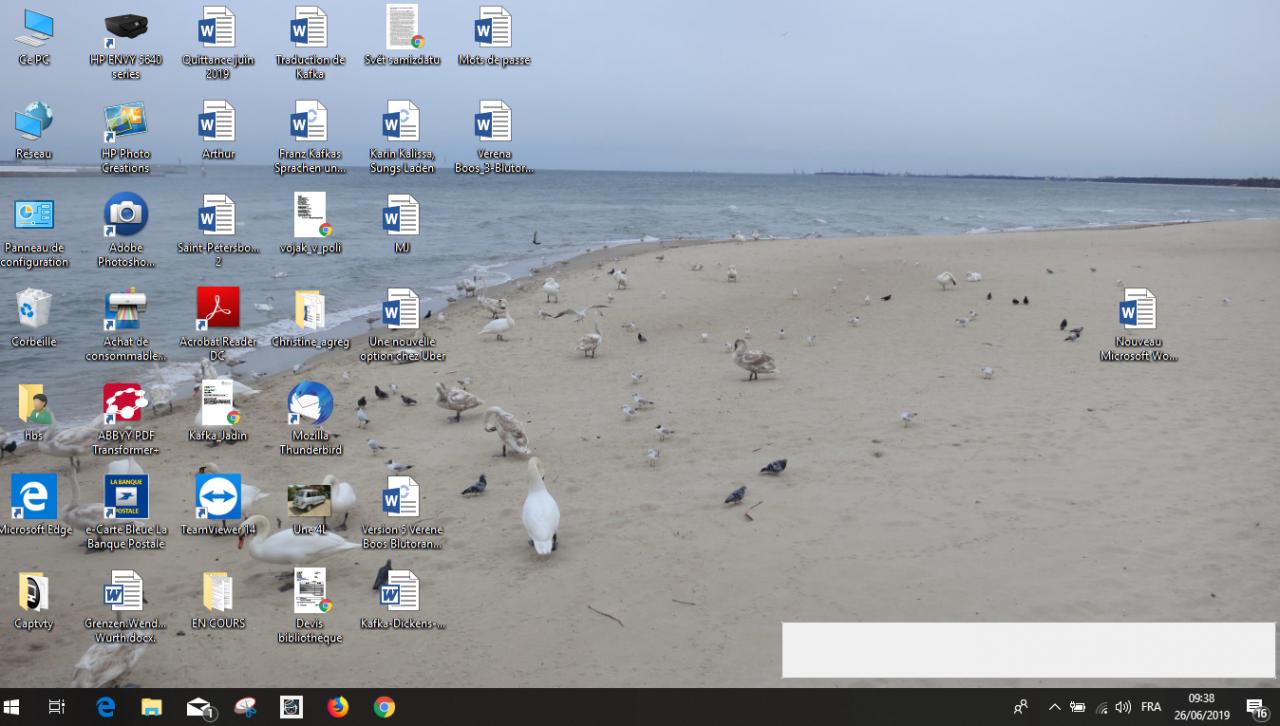Viewport: 1280px width, 726px height.
Task: Select the Version 5 Verene Boos document
Action: [402, 514]
